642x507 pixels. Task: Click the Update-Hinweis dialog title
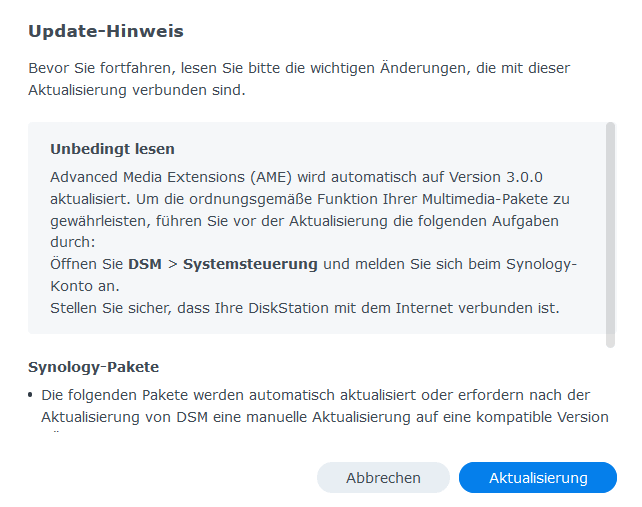pos(106,32)
